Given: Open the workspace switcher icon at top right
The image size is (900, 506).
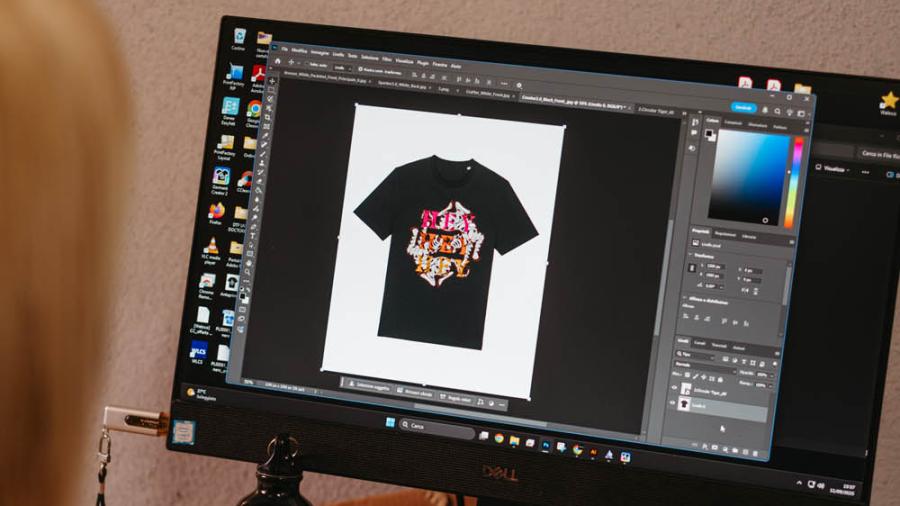Looking at the screenshot, I should pyautogui.click(x=801, y=114).
